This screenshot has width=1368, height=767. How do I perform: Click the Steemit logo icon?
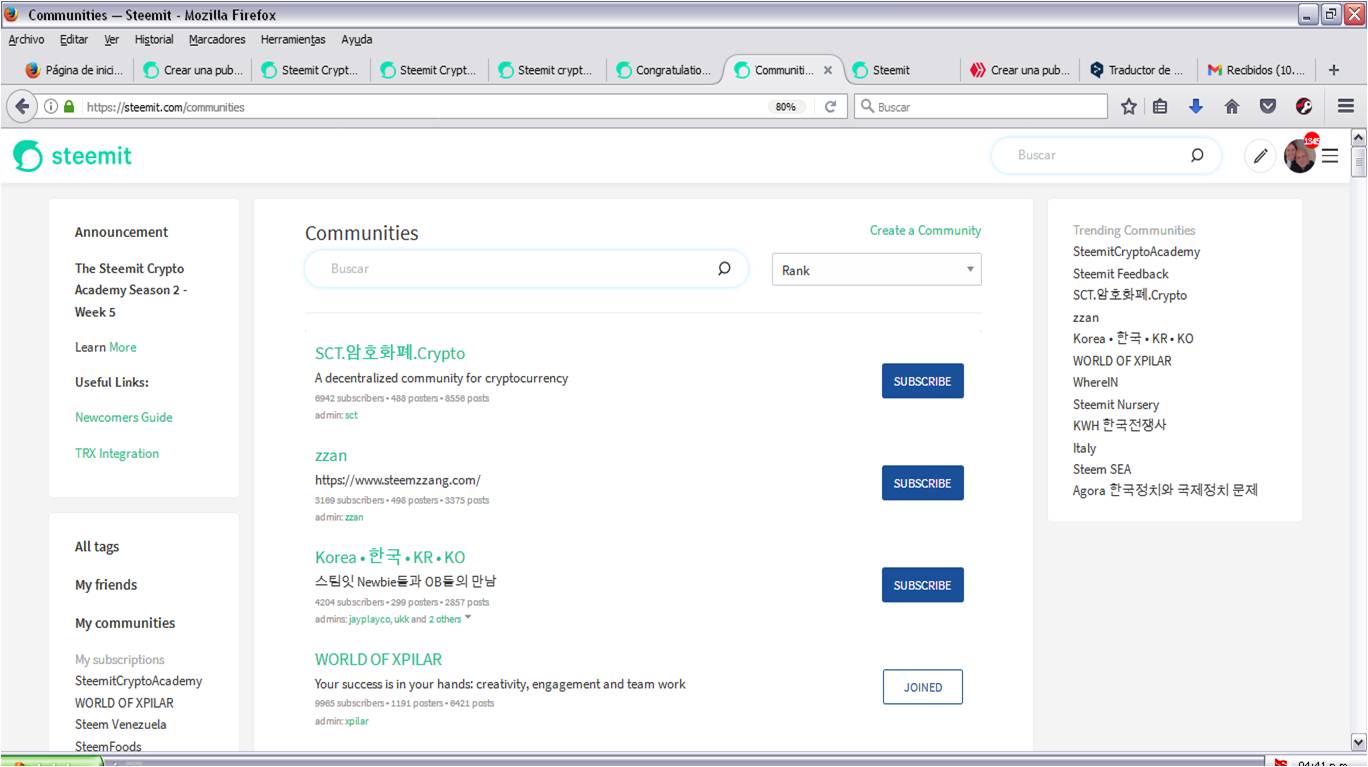point(28,156)
